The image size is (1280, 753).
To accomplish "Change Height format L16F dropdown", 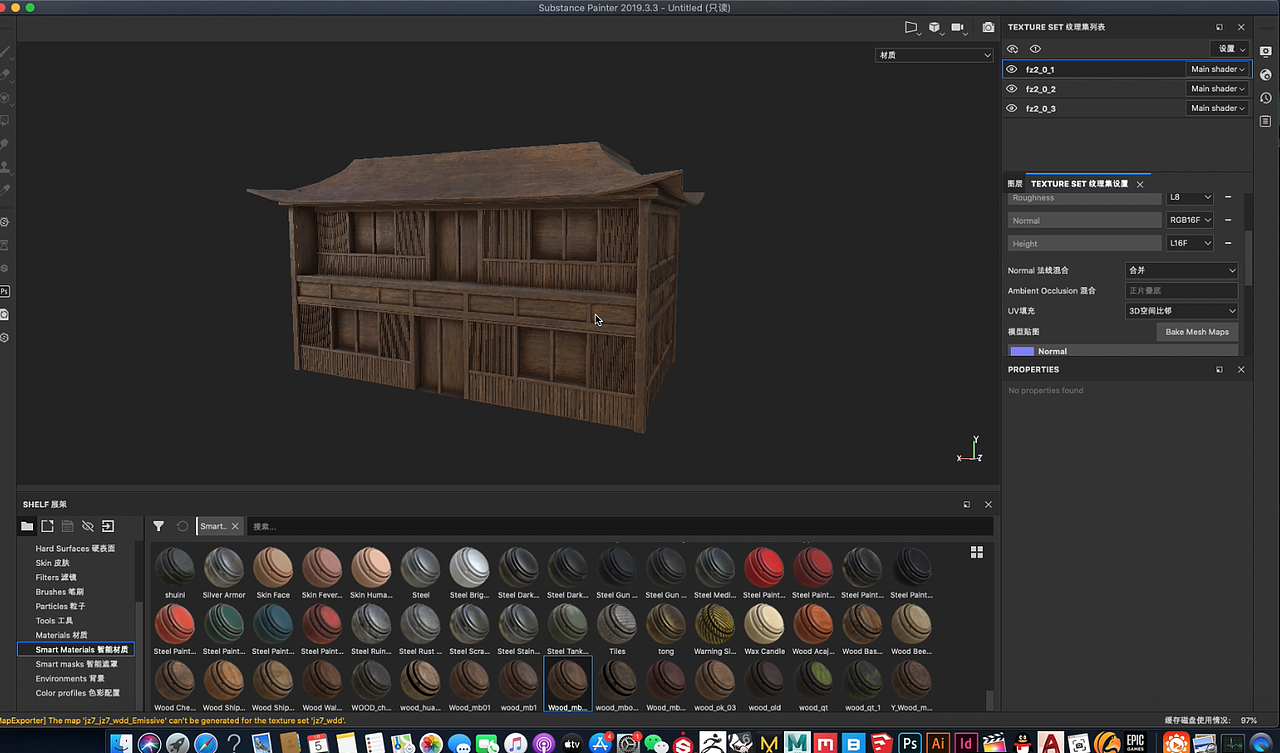I will click(x=1190, y=243).
